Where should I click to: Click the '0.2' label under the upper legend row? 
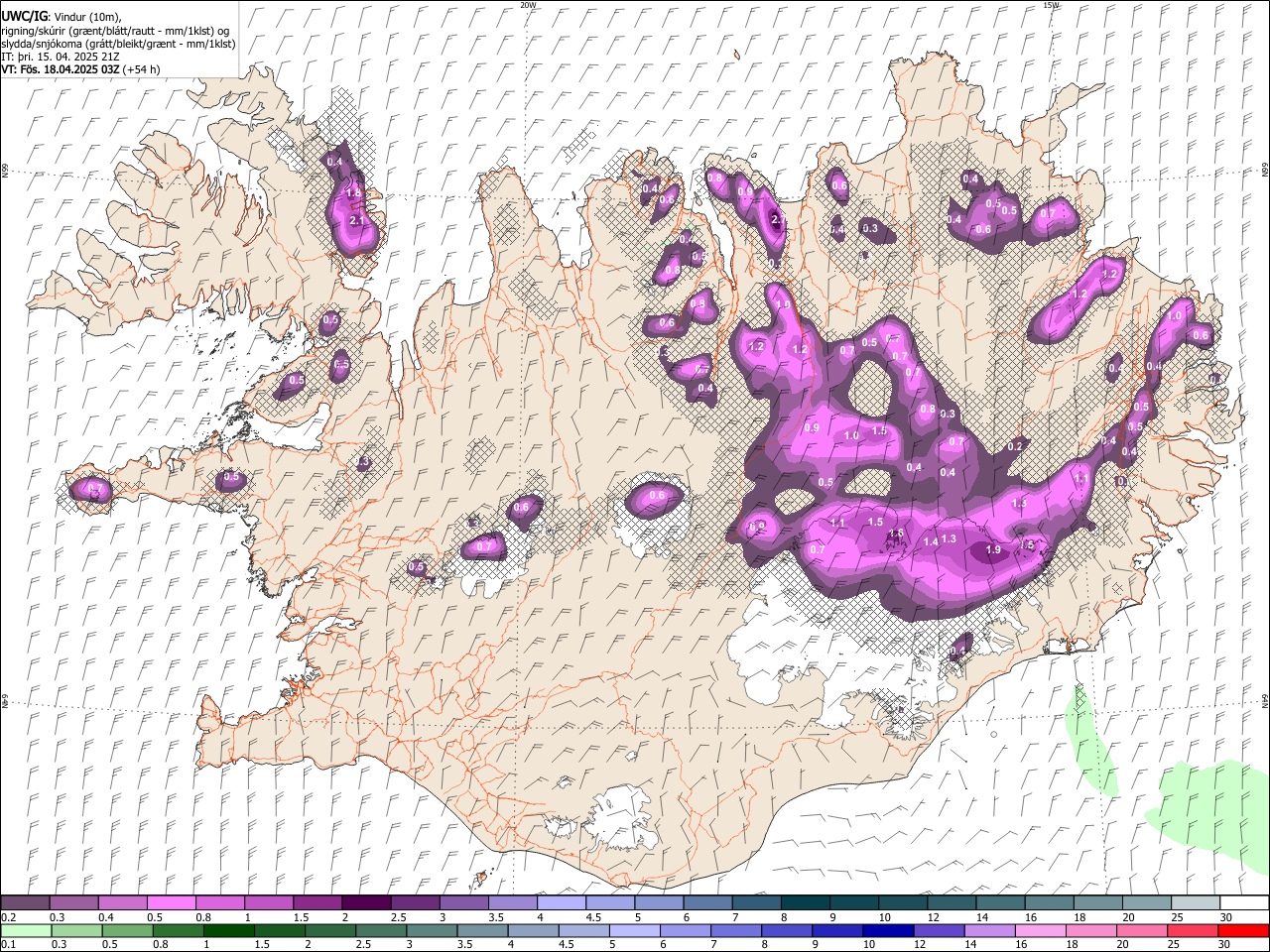click(x=9, y=917)
